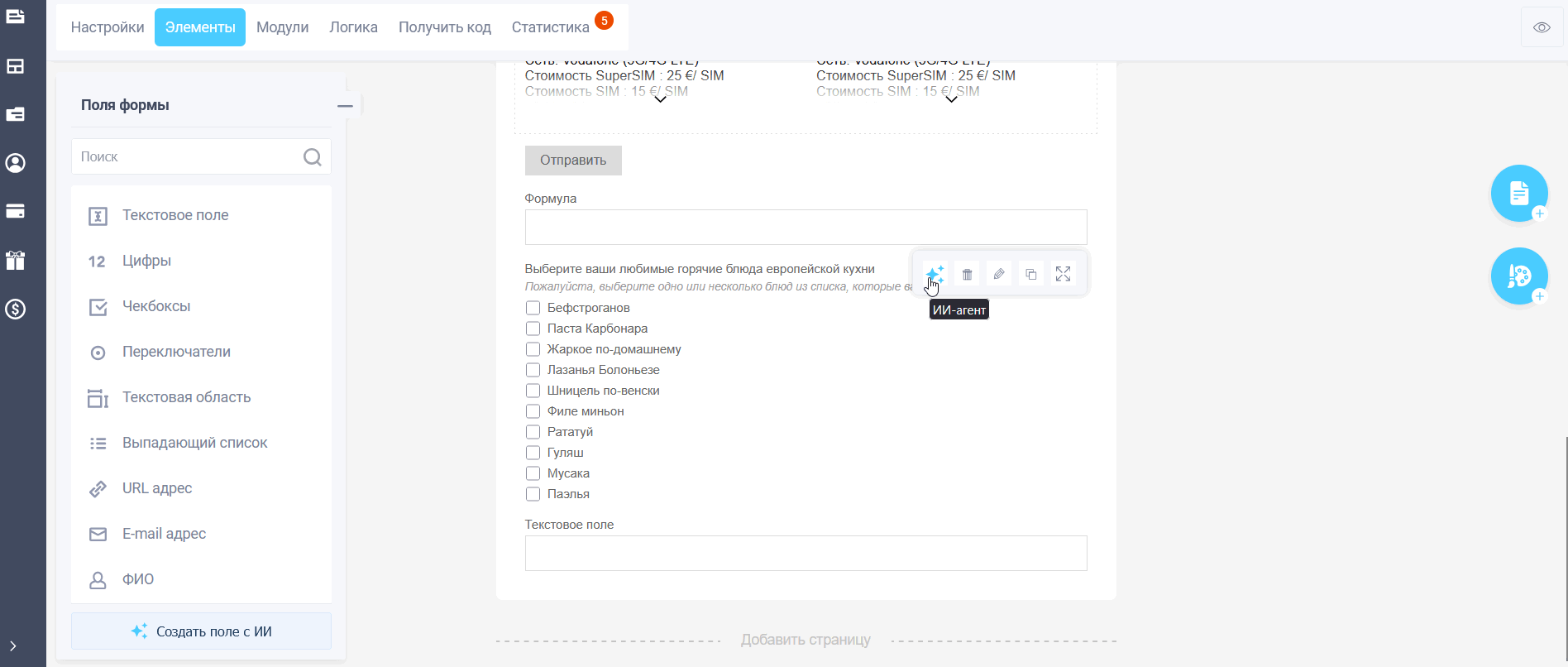Click the search magnifier icon
The width and height of the screenshot is (1568, 667).
click(312, 157)
